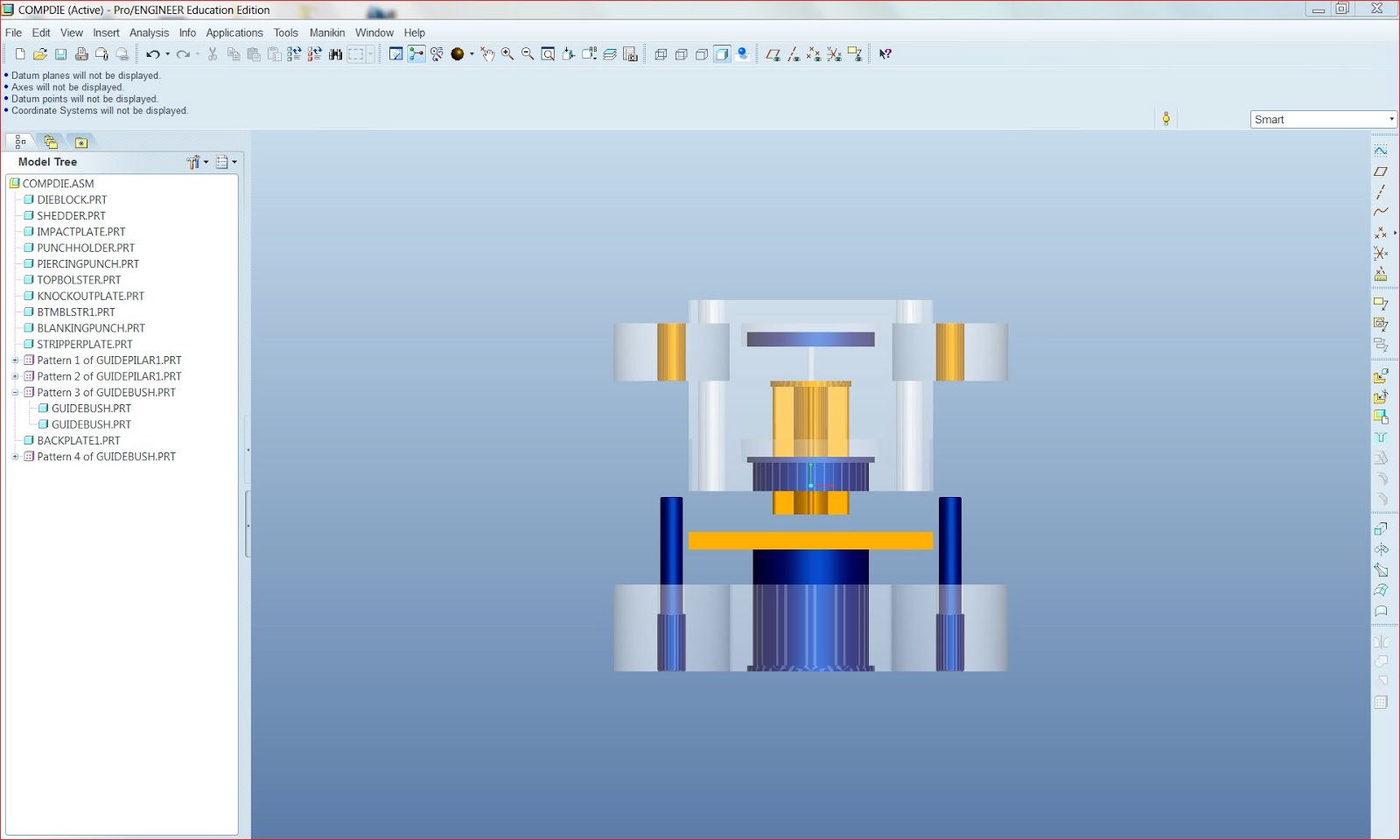The image size is (1400, 840).
Task: Open the Manikin menu
Action: pos(327,32)
